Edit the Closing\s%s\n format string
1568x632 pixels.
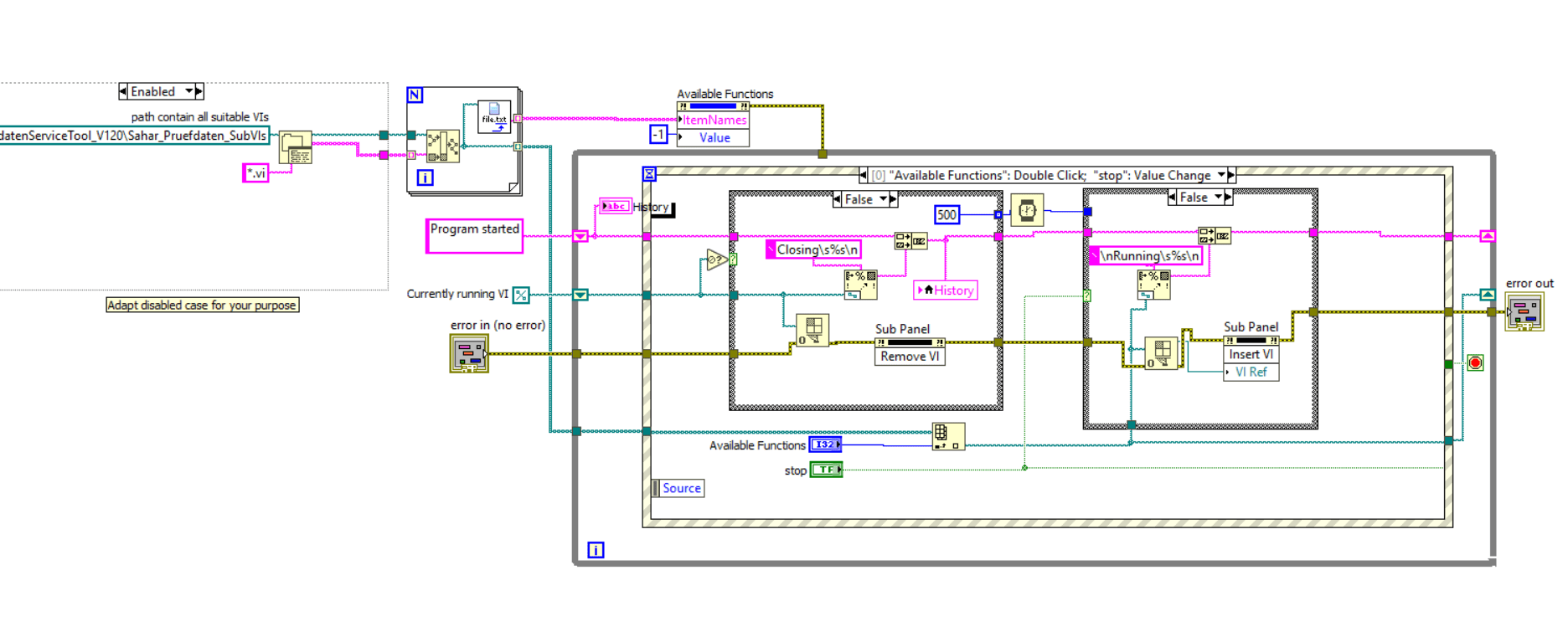point(813,249)
